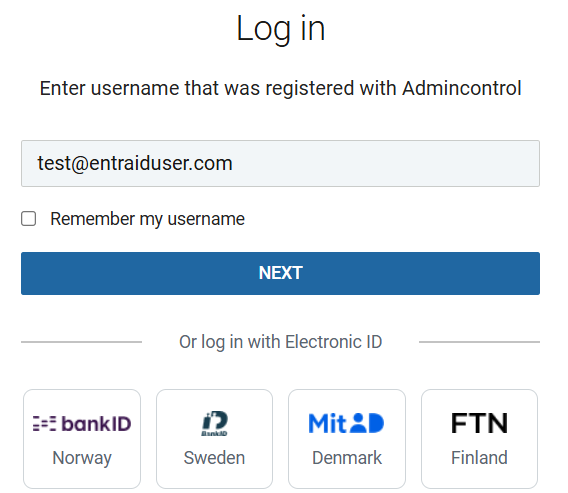Click the Swedish BankID logo icon
568x493 pixels.
coord(214,423)
